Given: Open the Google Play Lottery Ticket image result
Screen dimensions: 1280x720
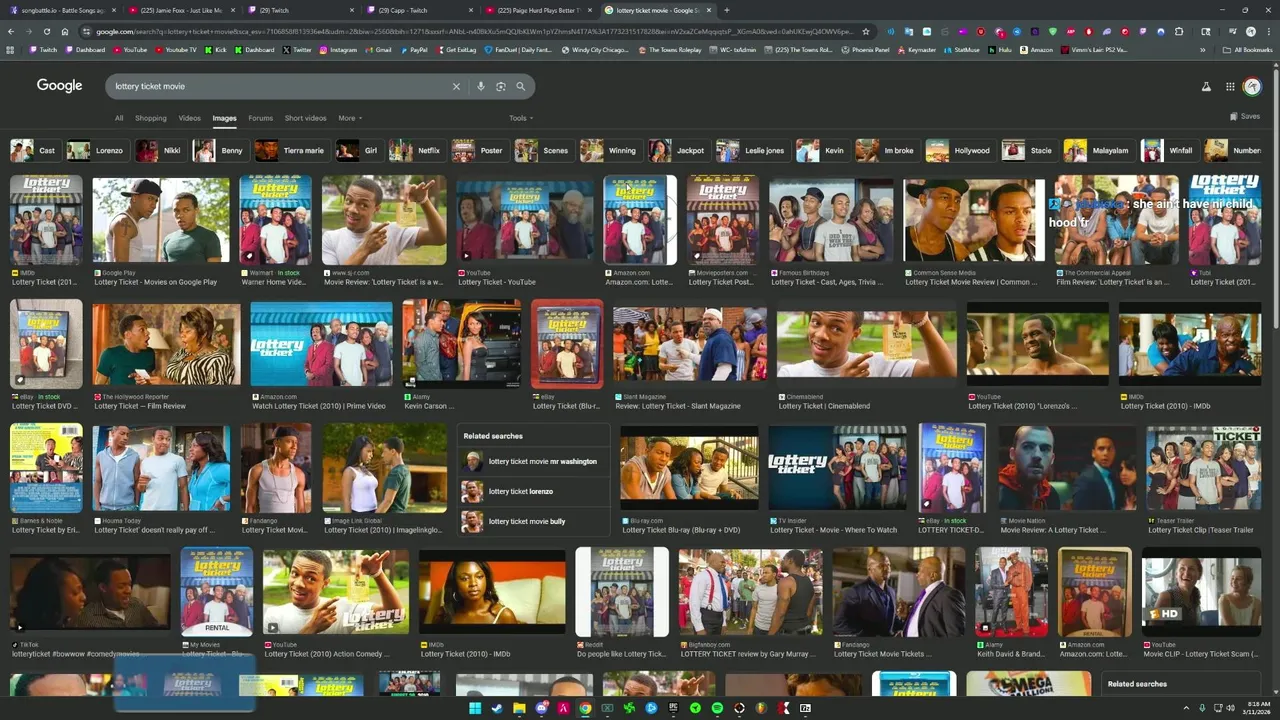Looking at the screenshot, I should (161, 220).
